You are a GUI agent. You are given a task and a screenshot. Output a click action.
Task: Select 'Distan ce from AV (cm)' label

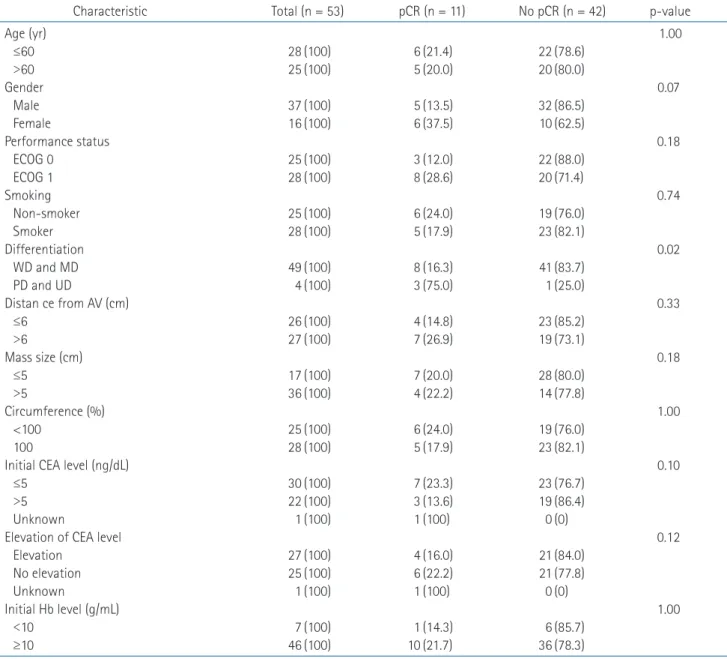click(x=67, y=303)
